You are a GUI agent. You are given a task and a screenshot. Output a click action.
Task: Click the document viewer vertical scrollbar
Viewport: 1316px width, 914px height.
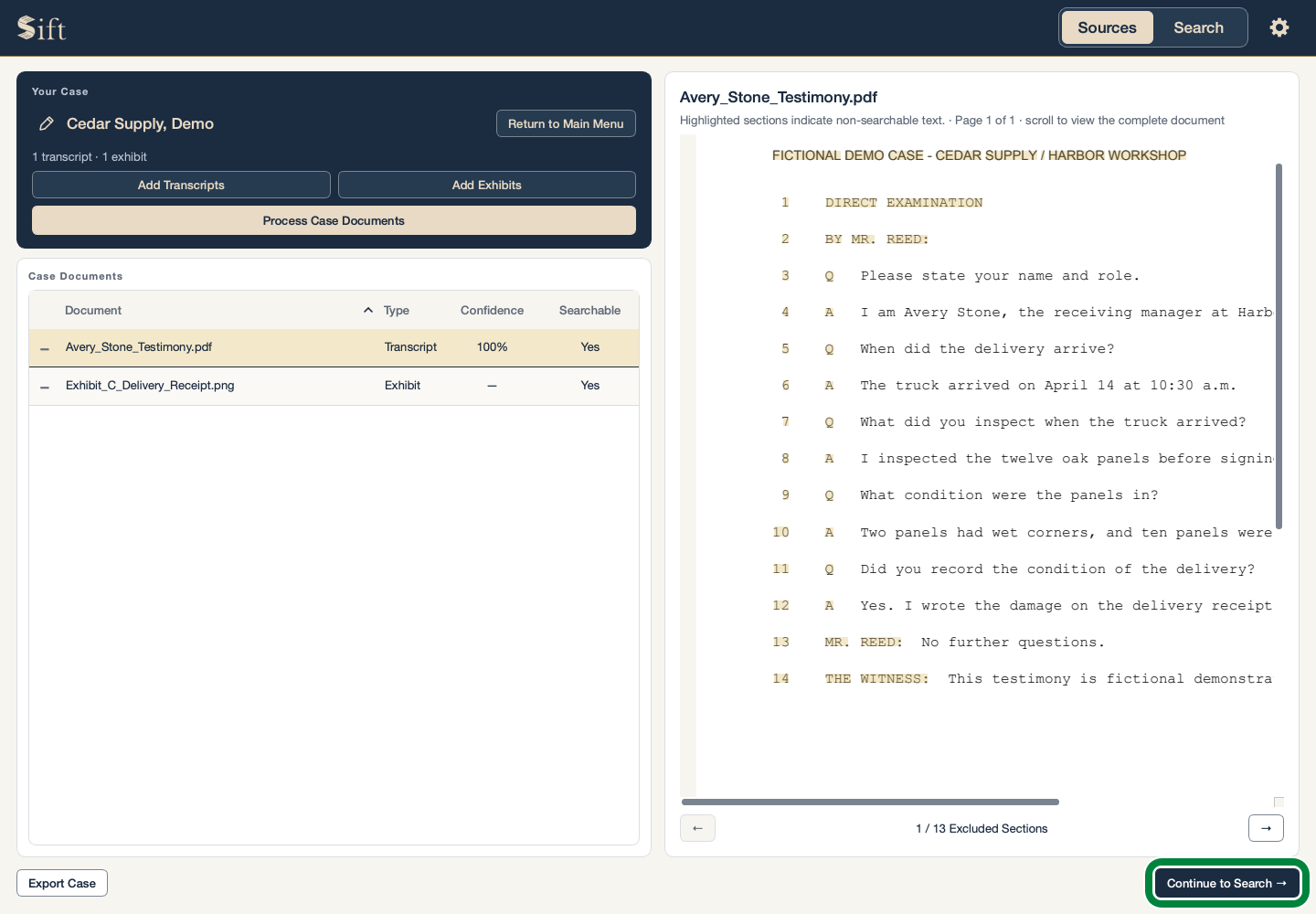1279,346
